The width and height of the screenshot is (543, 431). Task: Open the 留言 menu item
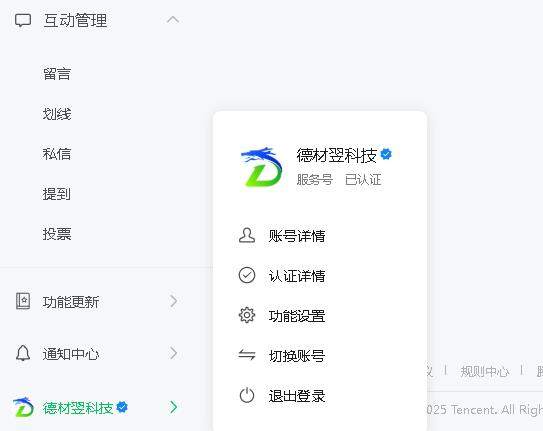(x=57, y=74)
